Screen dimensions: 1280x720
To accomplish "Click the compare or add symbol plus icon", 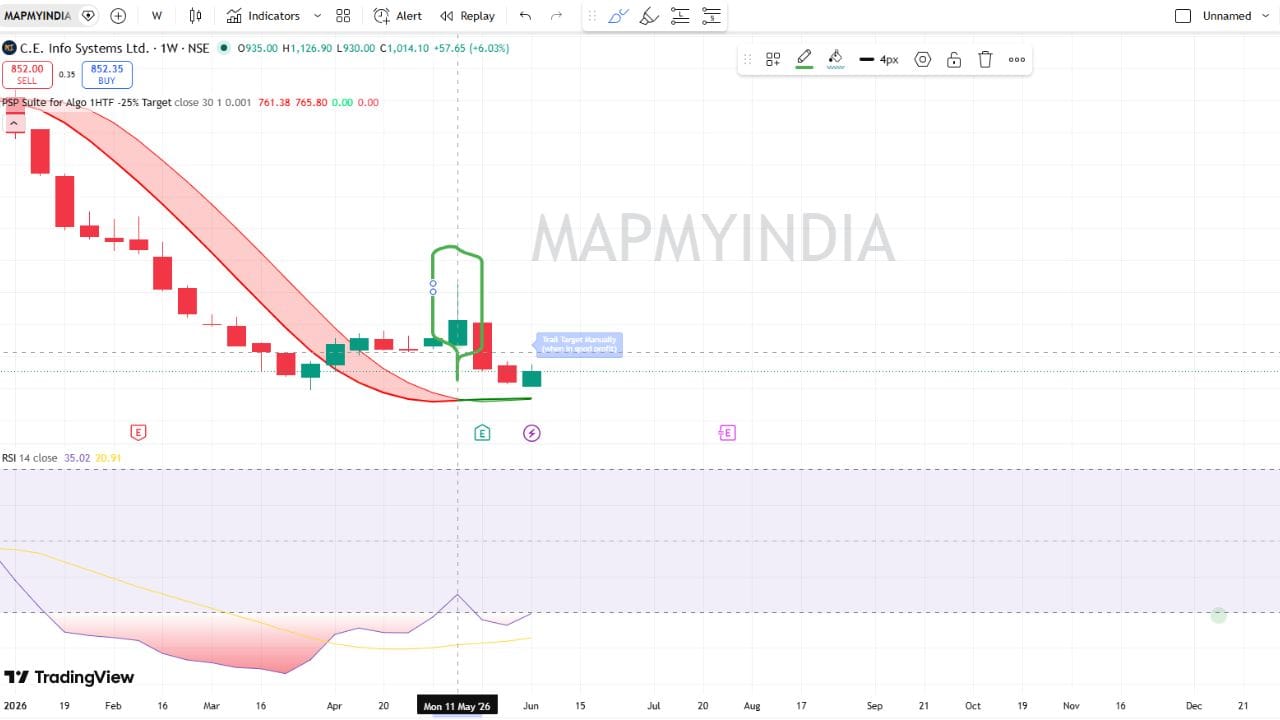I will [x=118, y=16].
